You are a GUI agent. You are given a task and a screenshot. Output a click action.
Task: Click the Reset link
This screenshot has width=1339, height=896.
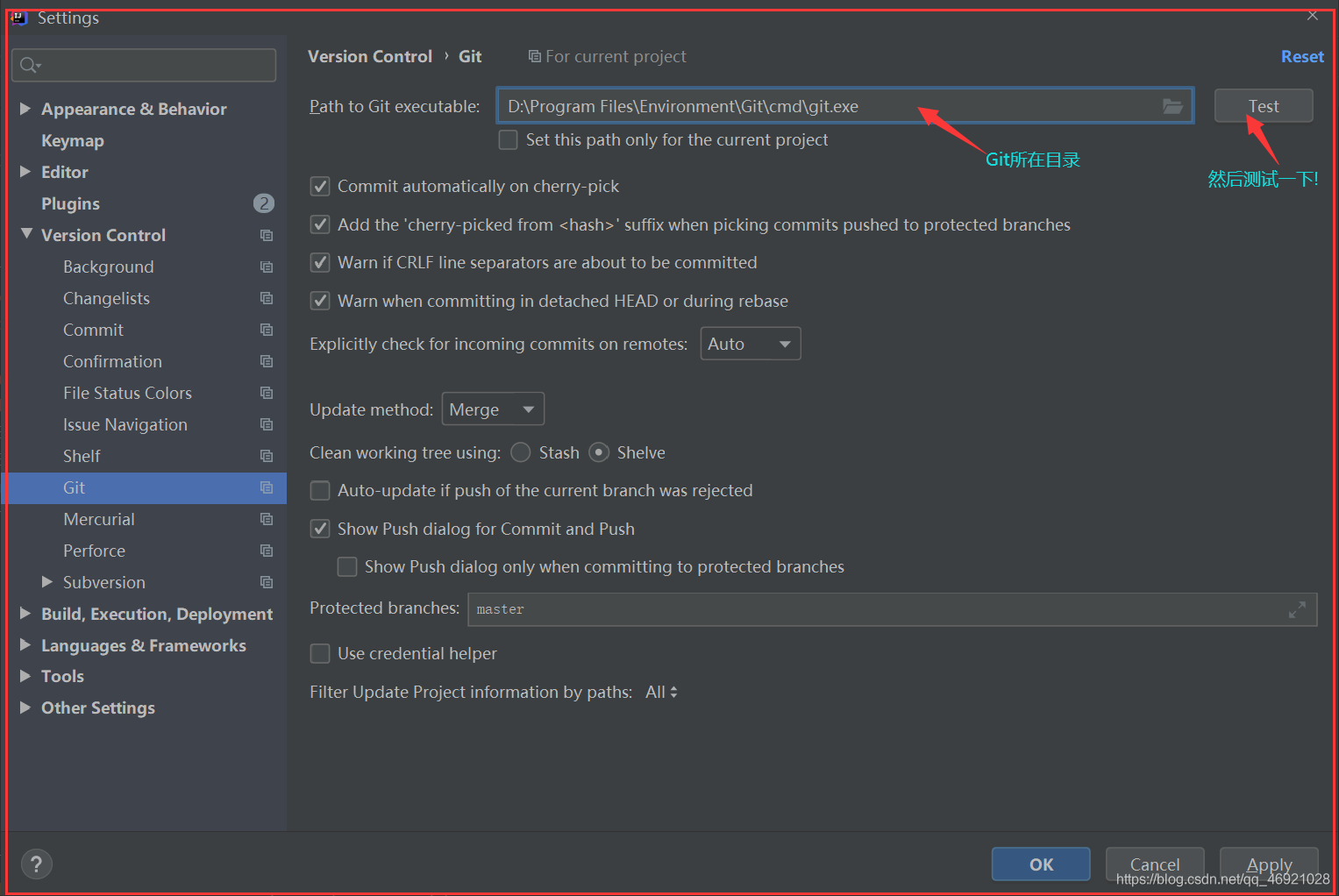coord(1302,56)
